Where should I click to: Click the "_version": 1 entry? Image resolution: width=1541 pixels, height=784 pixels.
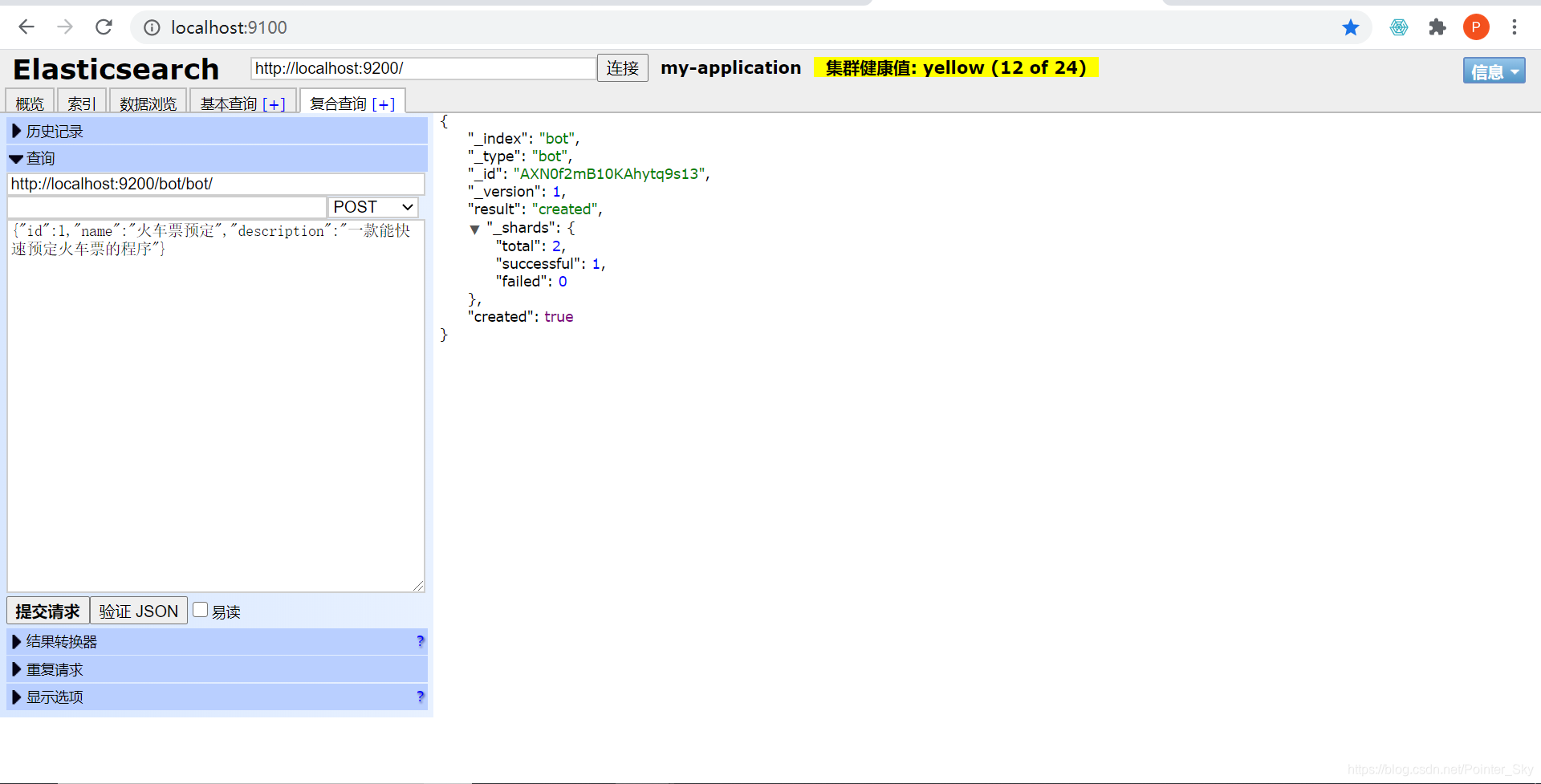[516, 192]
